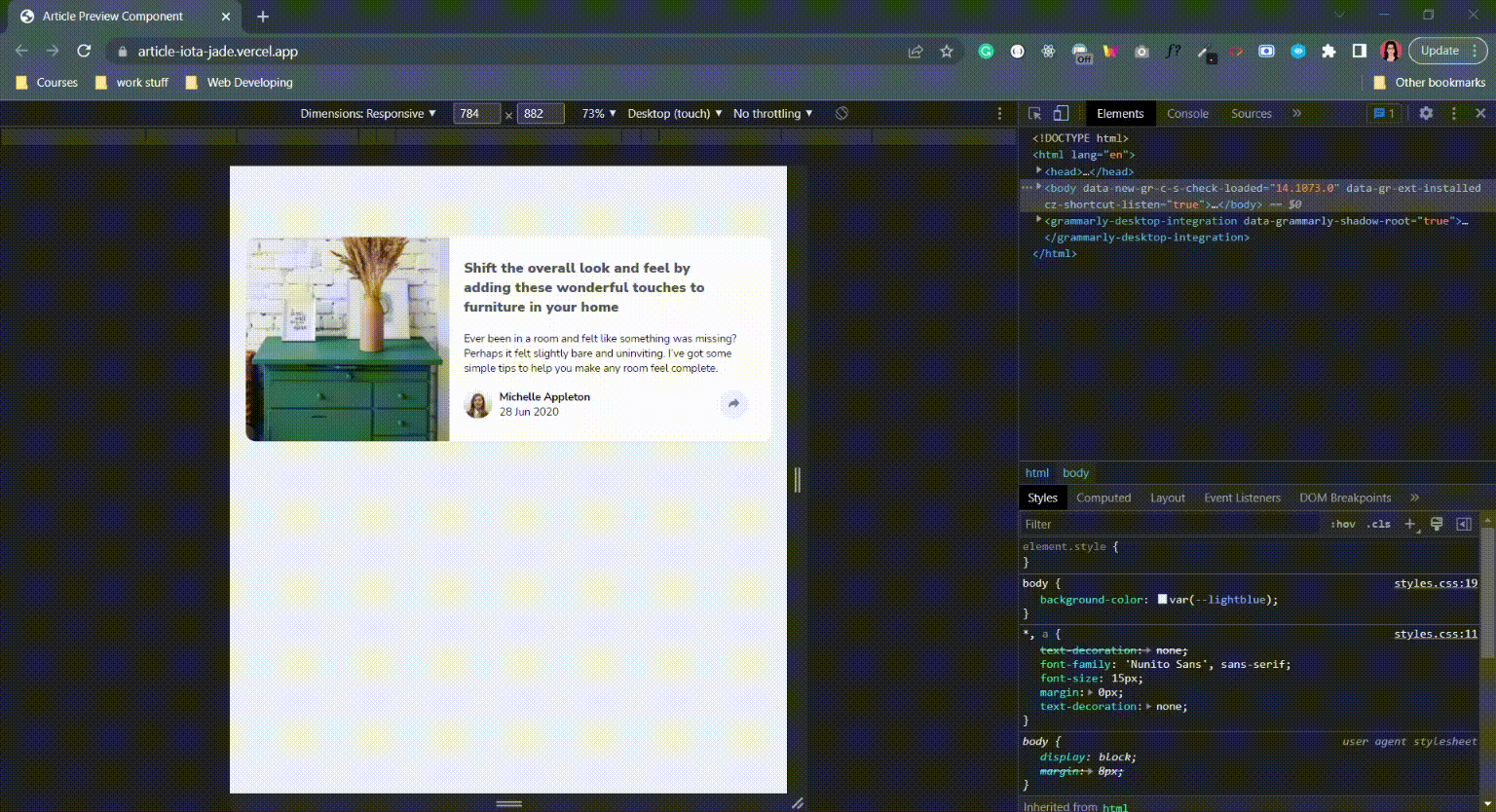Select body in the DOM breadcrumb
Image resolution: width=1496 pixels, height=812 pixels.
pos(1075,473)
